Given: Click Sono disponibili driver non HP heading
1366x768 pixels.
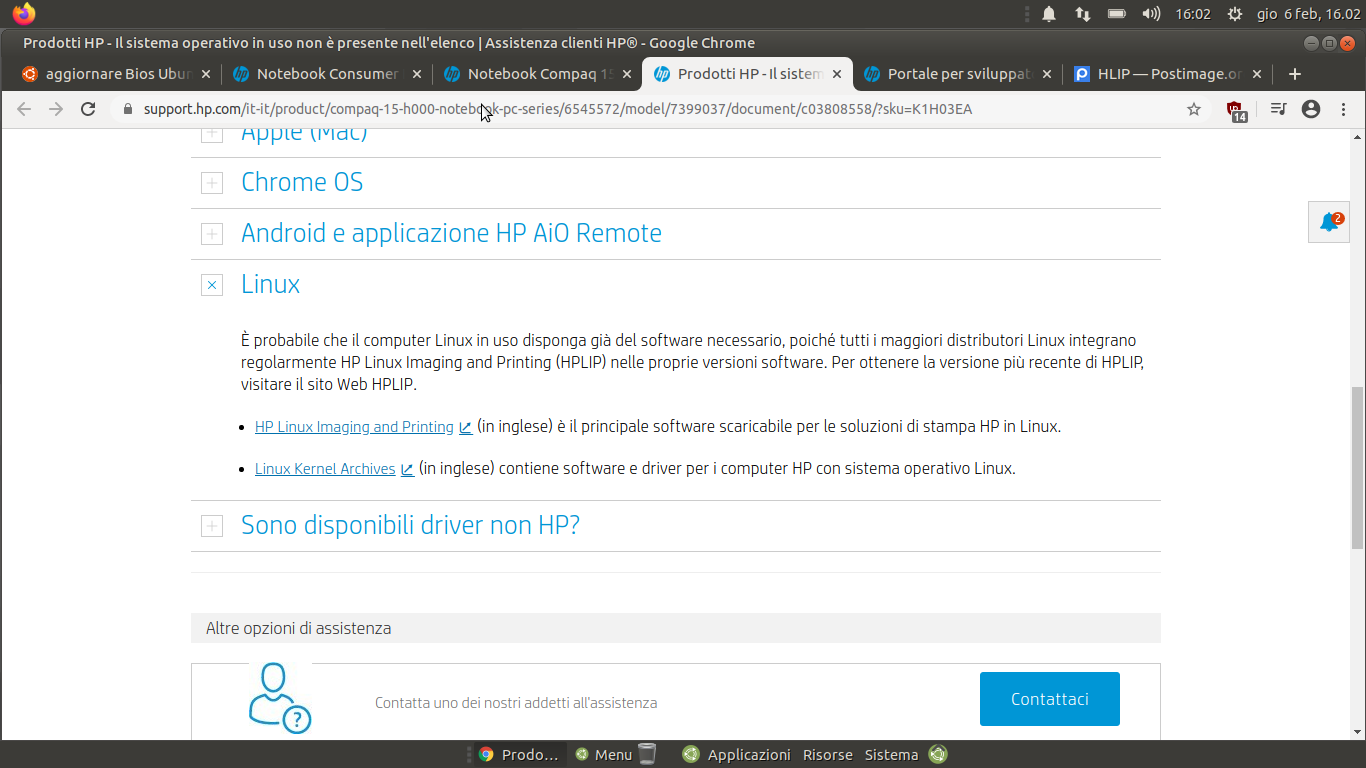Looking at the screenshot, I should click(x=411, y=526).
